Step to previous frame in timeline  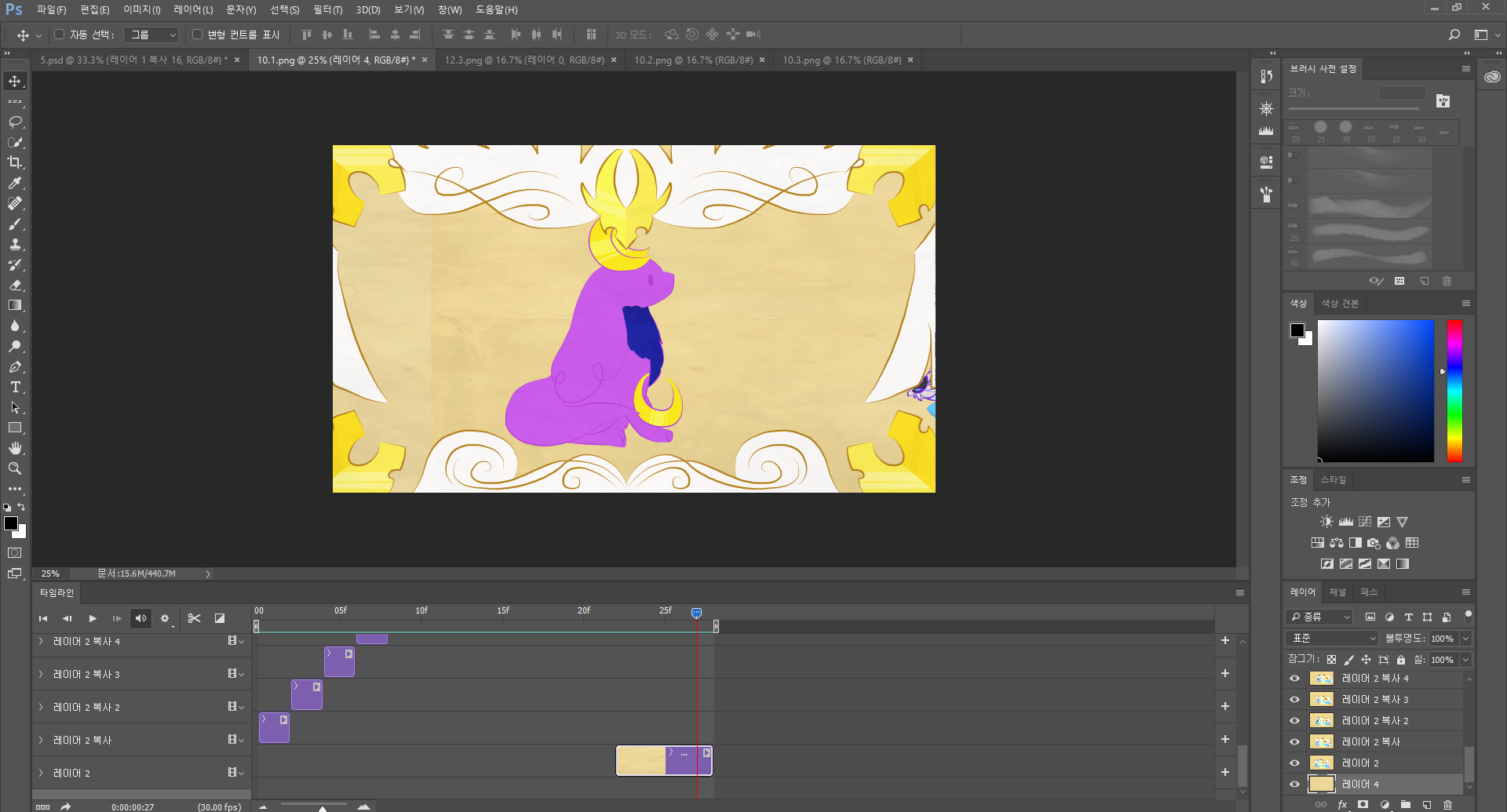(x=68, y=618)
